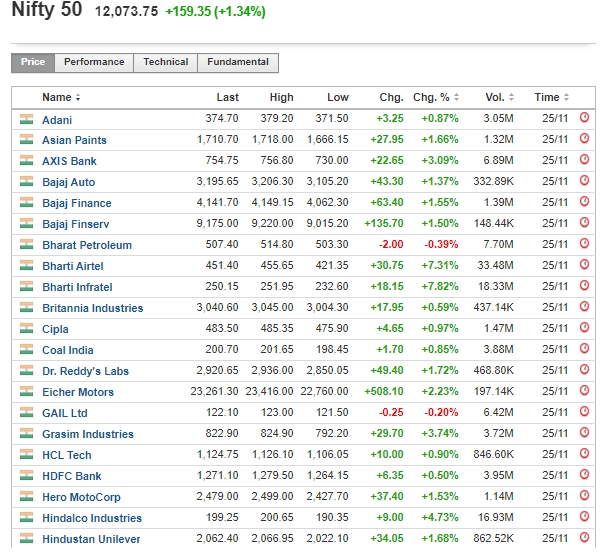Click the Nifty 50 index heading
Viewport: 600px width, 552px height.
click(46, 11)
